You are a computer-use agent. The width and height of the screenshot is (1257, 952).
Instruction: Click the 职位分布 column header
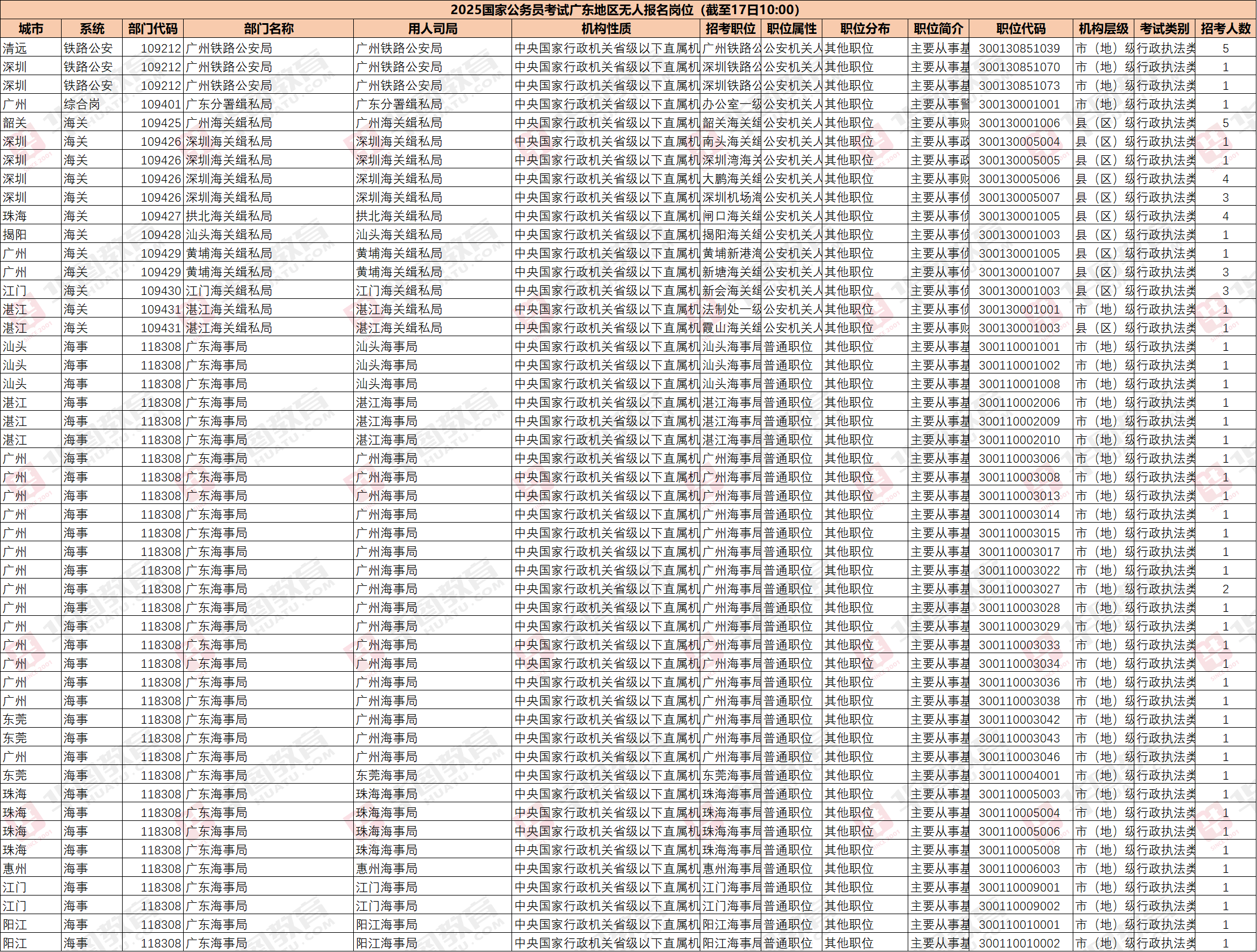(865, 29)
